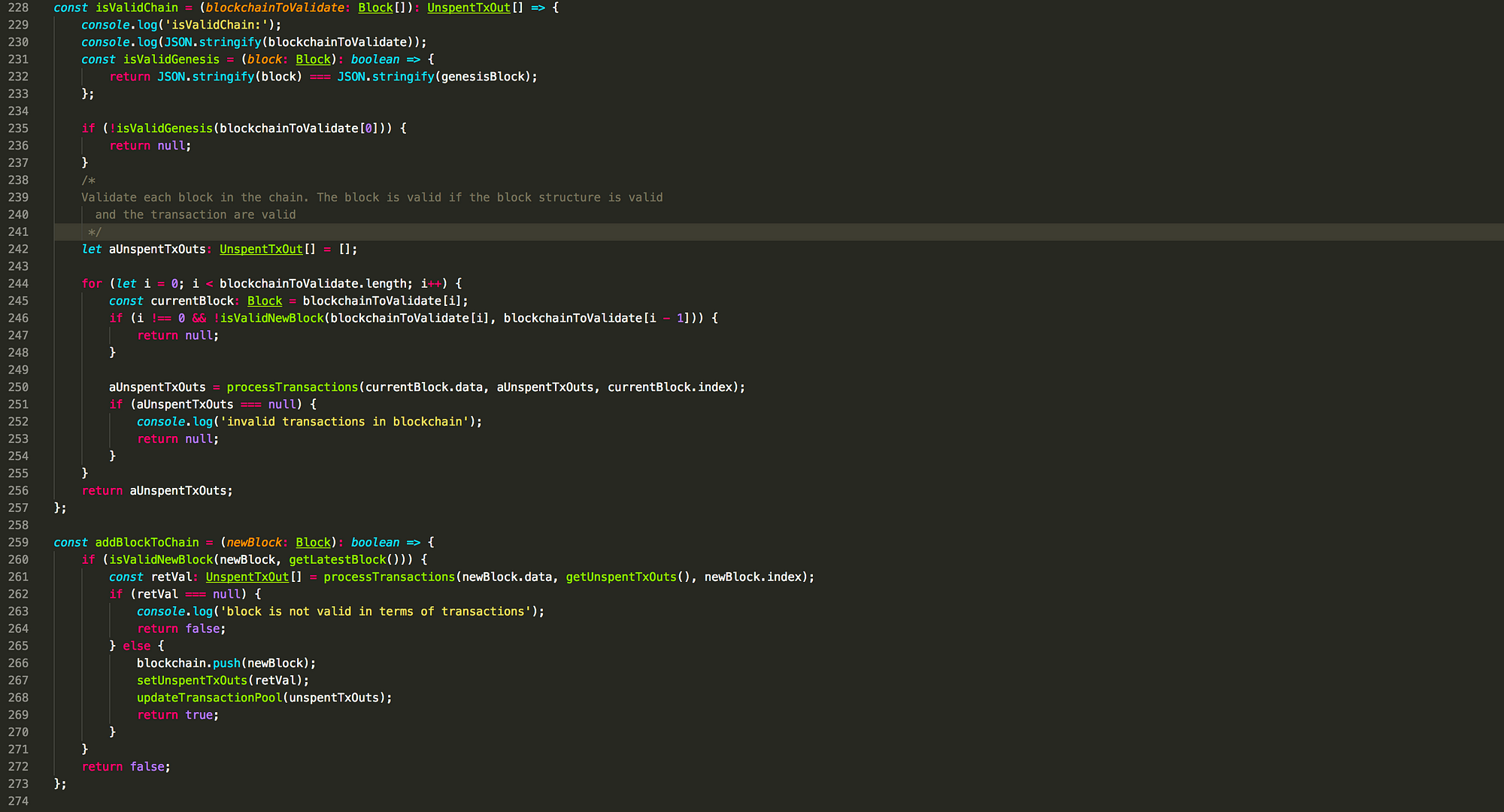This screenshot has width=1504, height=812.
Task: Click the addBlockToChain function name
Action: tap(147, 544)
